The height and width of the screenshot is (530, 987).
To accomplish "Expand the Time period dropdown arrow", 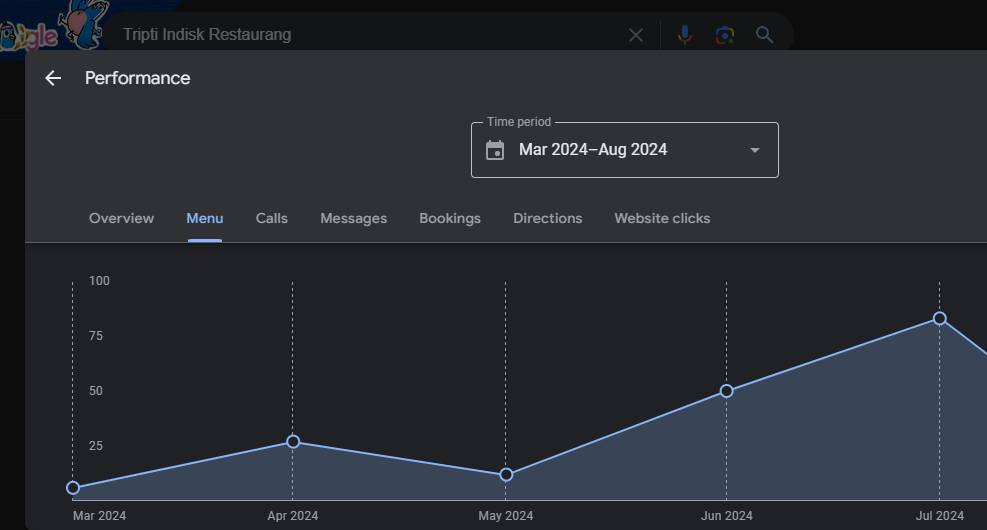I will [755, 150].
